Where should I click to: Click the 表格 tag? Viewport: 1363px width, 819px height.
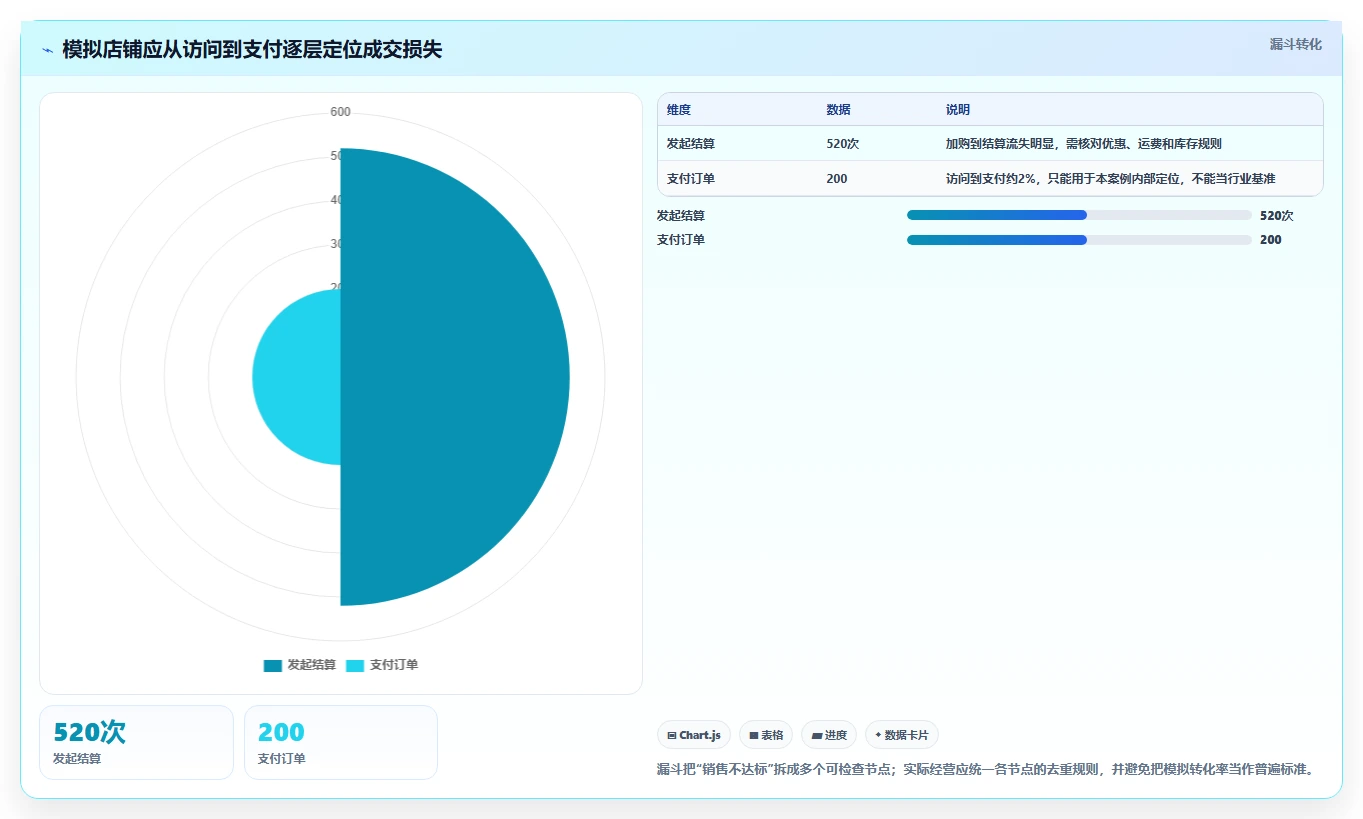(x=766, y=735)
